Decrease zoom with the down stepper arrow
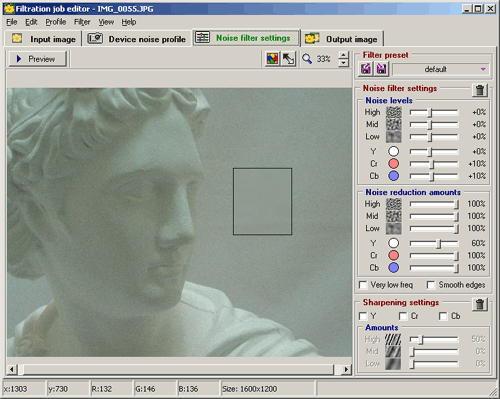This screenshot has width=500, height=399. coord(343,63)
